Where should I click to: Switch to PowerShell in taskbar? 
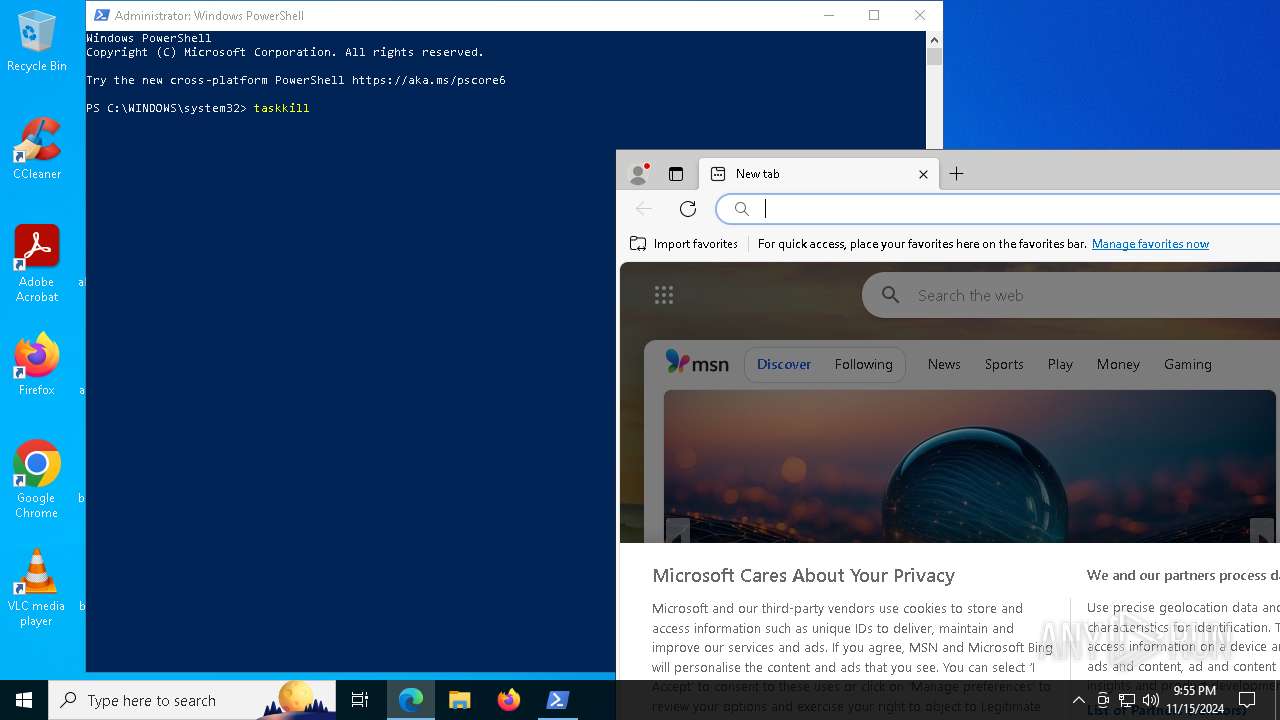(558, 700)
